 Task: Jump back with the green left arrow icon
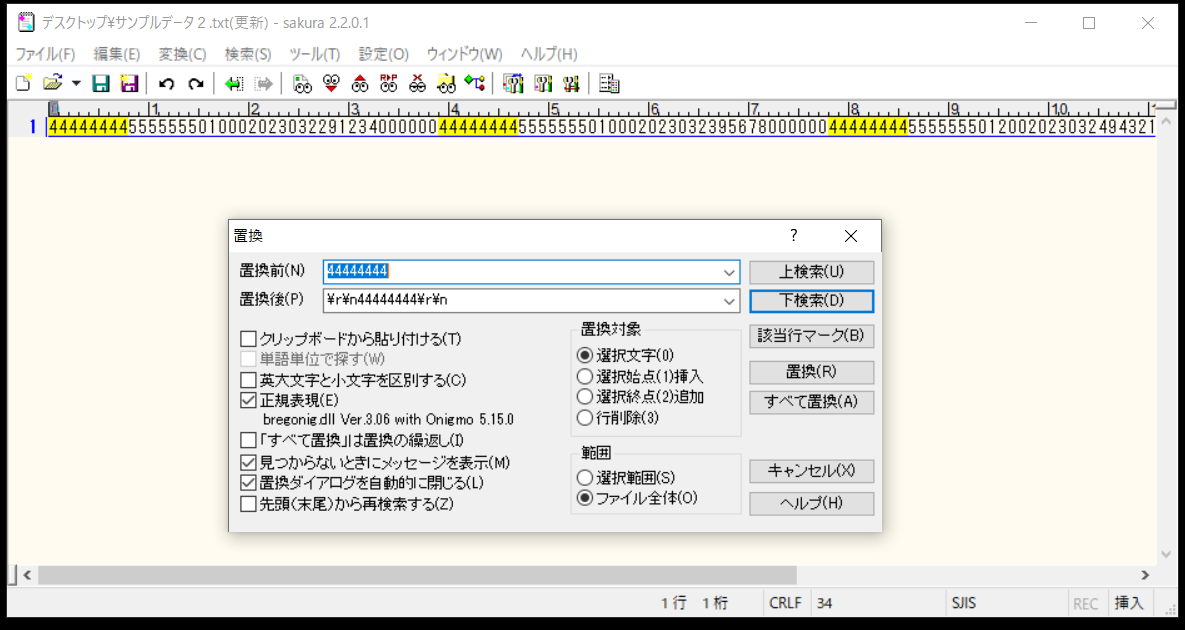point(234,83)
